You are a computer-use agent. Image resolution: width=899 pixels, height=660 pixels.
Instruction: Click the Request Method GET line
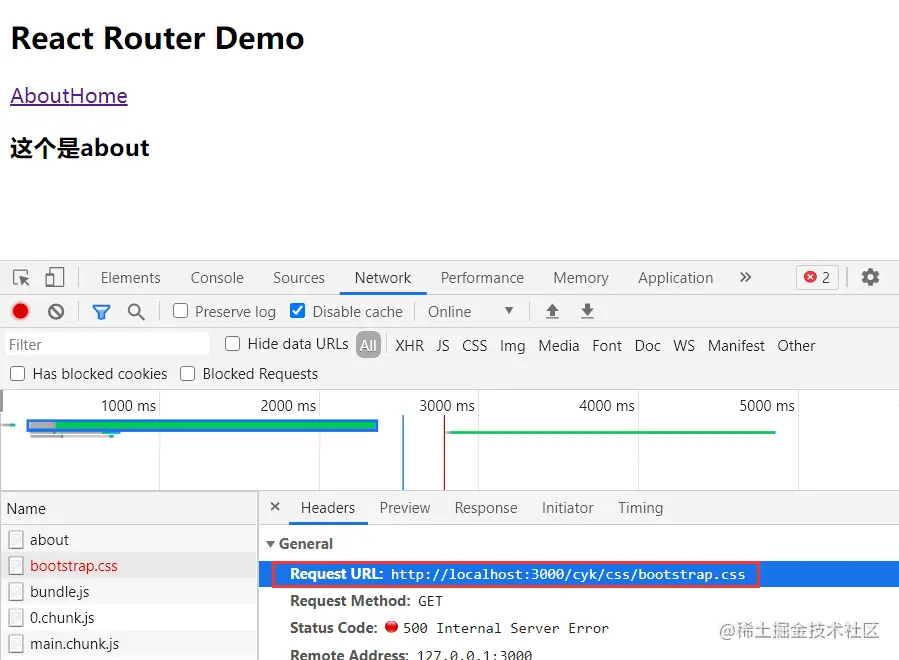[x=366, y=601]
